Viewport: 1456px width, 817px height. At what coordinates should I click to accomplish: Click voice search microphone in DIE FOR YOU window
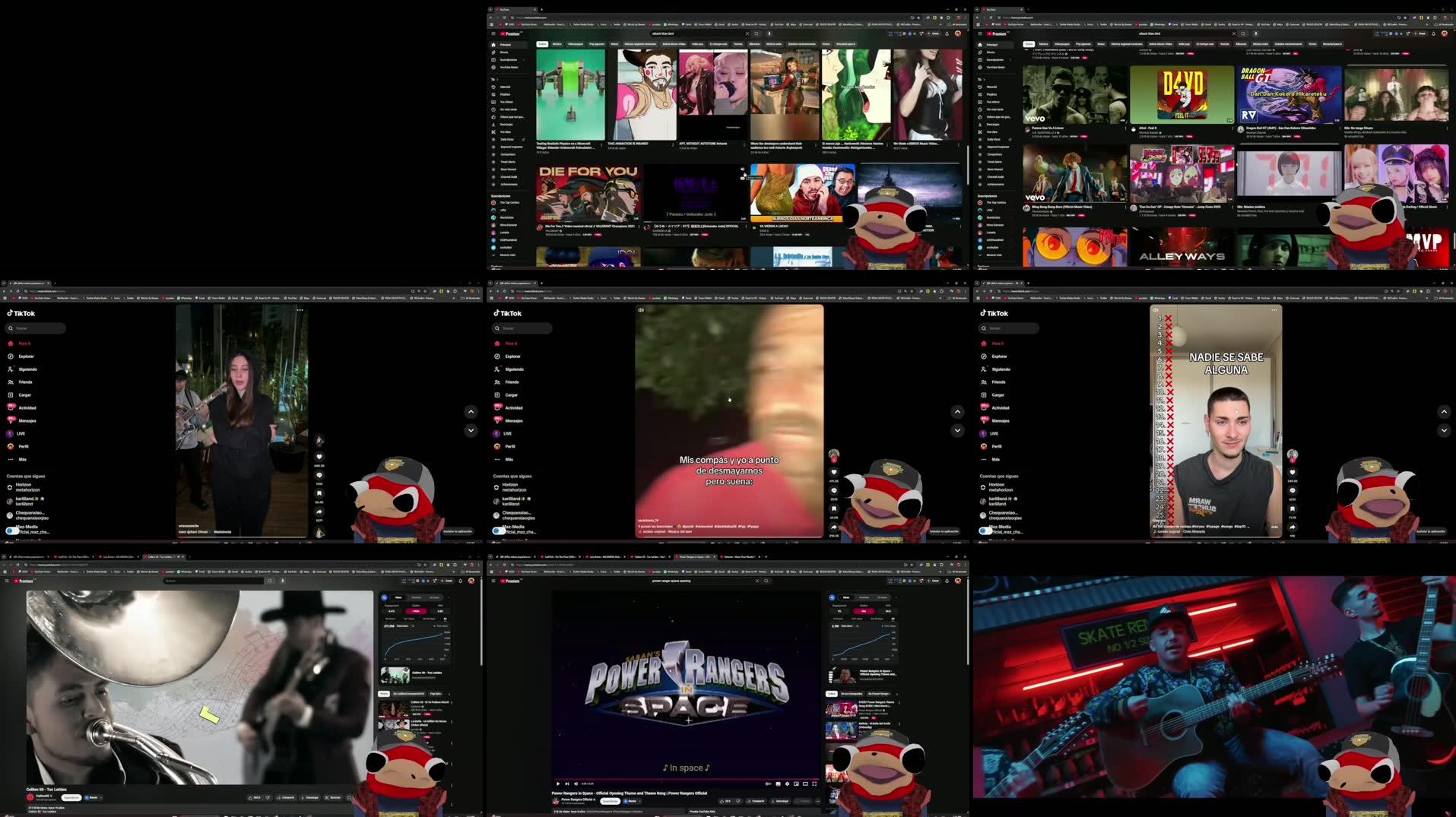769,33
